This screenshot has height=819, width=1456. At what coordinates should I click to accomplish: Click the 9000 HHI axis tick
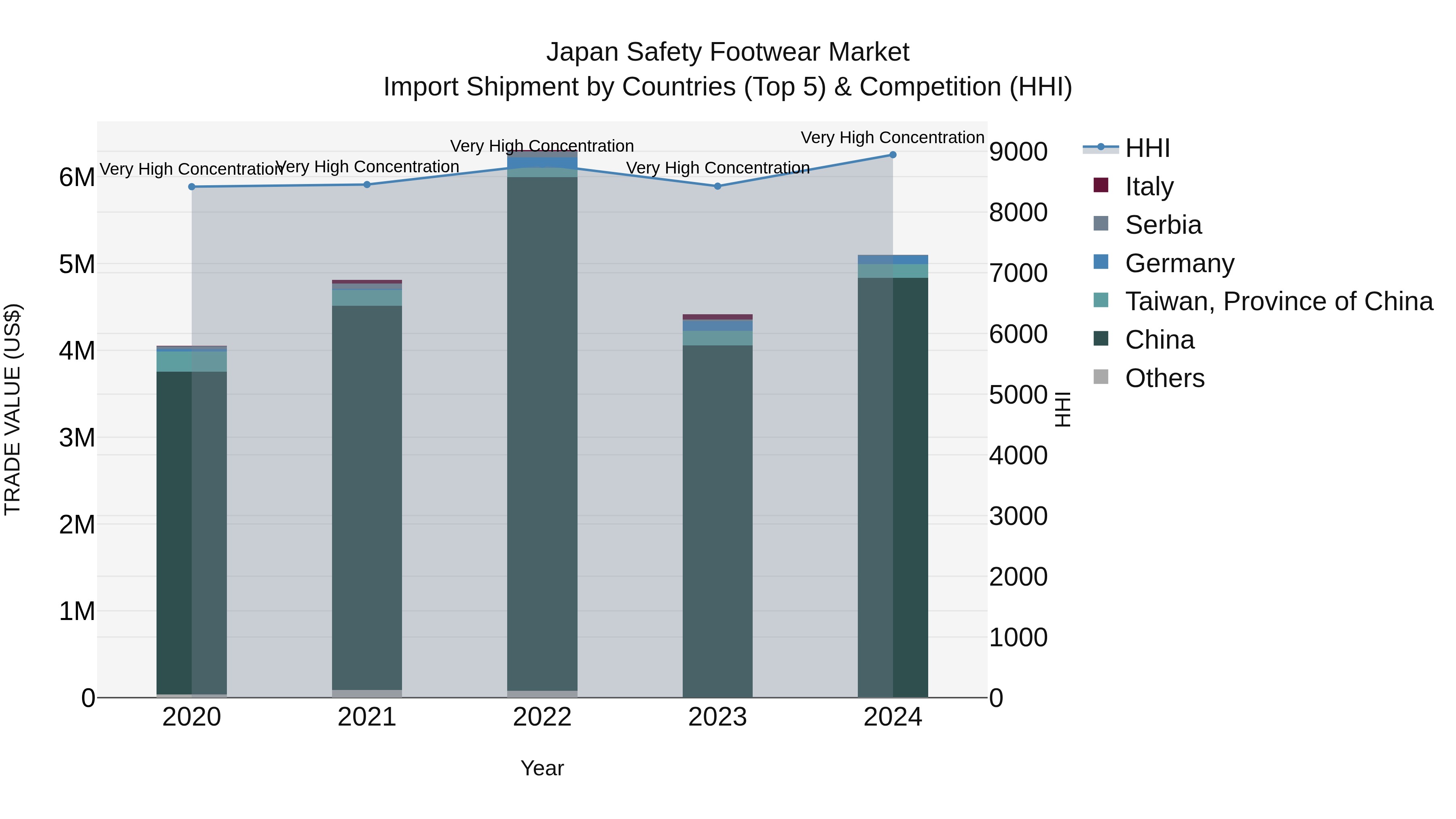[x=1018, y=152]
